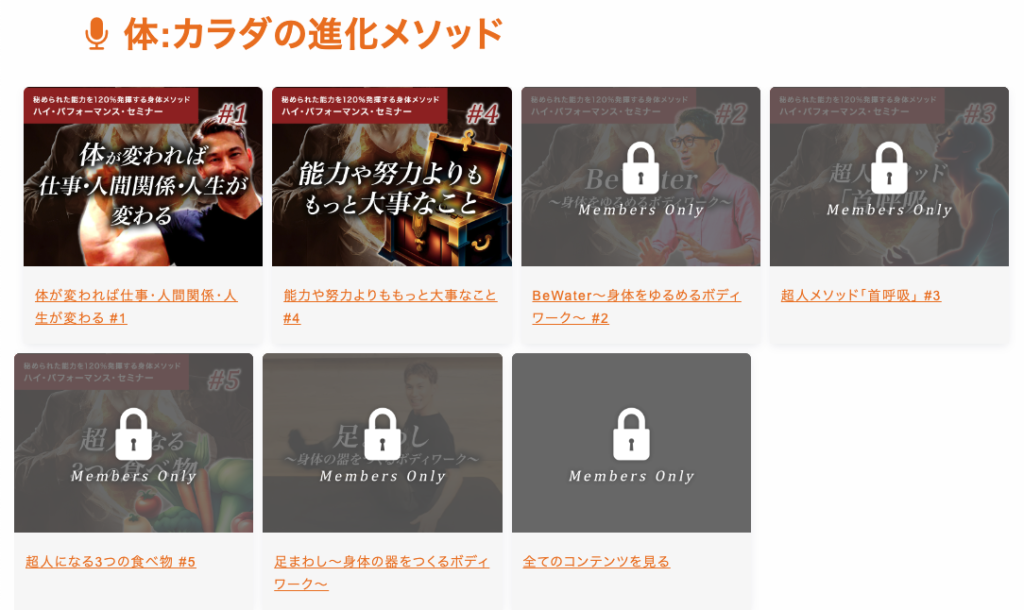Screen dimensions: 1024x610
Task: Click the lock icon on BeWater #2 thumbnail
Action: (x=641, y=168)
